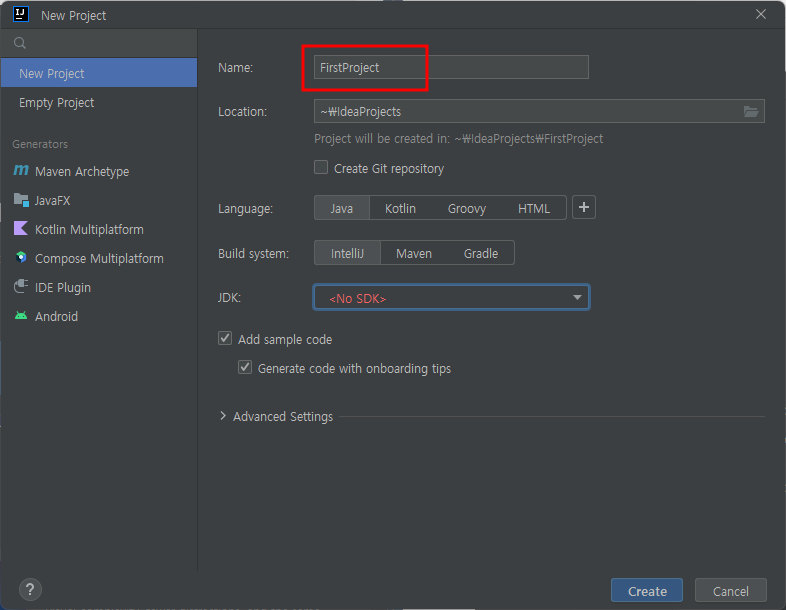Open the JDK No SDK dropdown
The height and width of the screenshot is (610, 786).
[x=451, y=298]
